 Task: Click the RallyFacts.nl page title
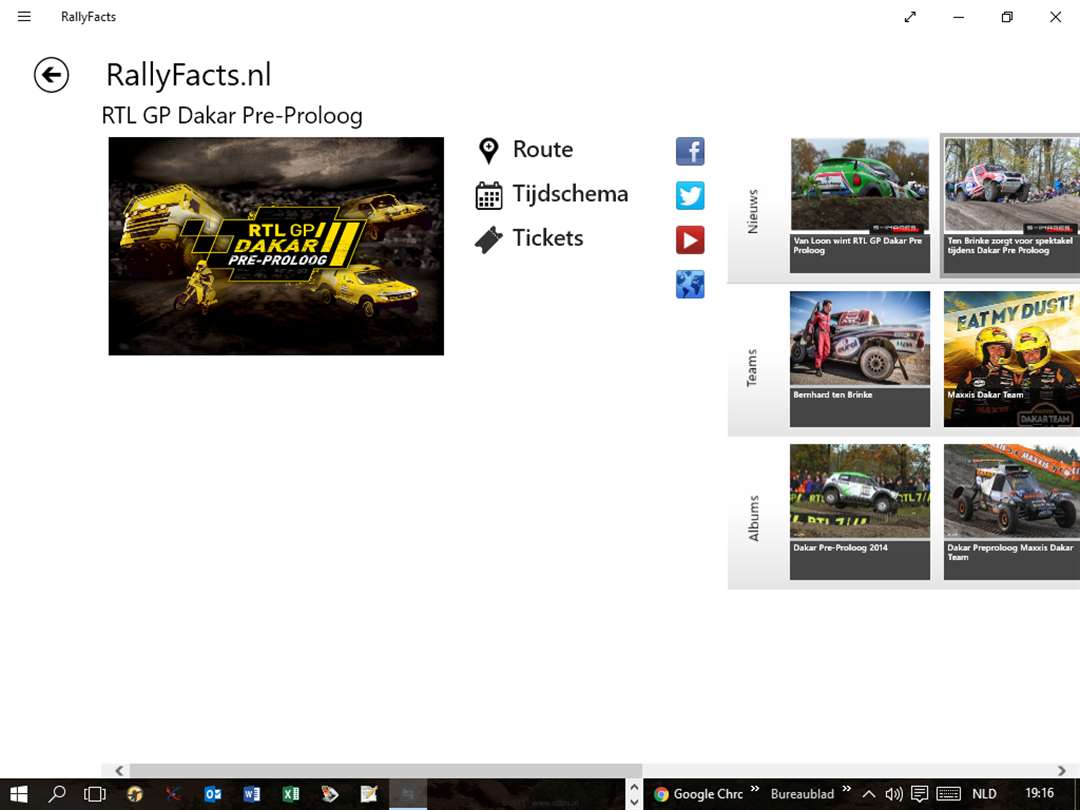[x=189, y=75]
